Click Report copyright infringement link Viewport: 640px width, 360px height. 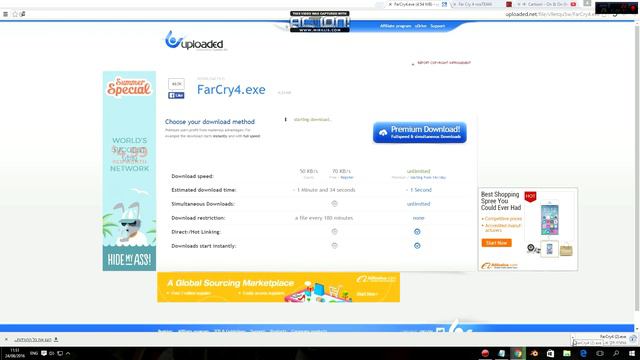444,63
